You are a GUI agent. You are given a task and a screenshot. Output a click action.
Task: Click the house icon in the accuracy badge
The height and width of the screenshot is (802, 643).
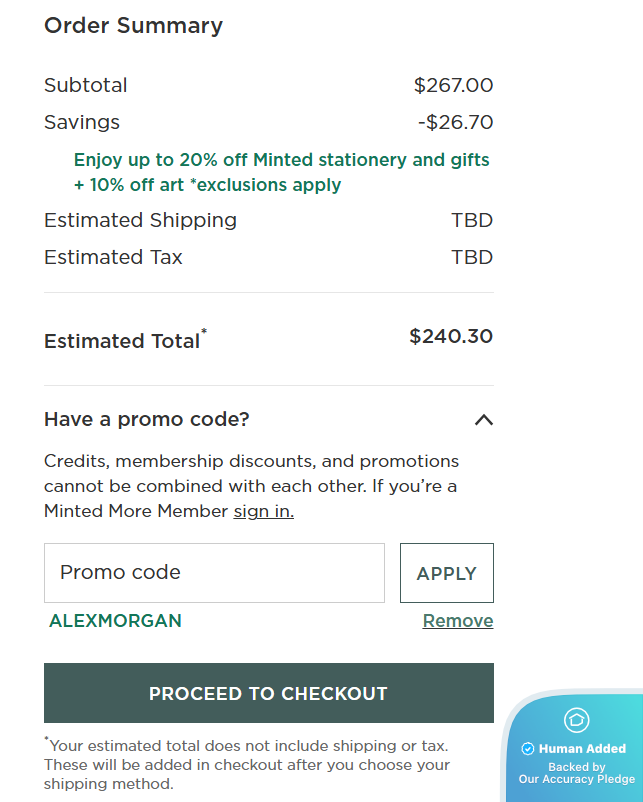tap(577, 720)
